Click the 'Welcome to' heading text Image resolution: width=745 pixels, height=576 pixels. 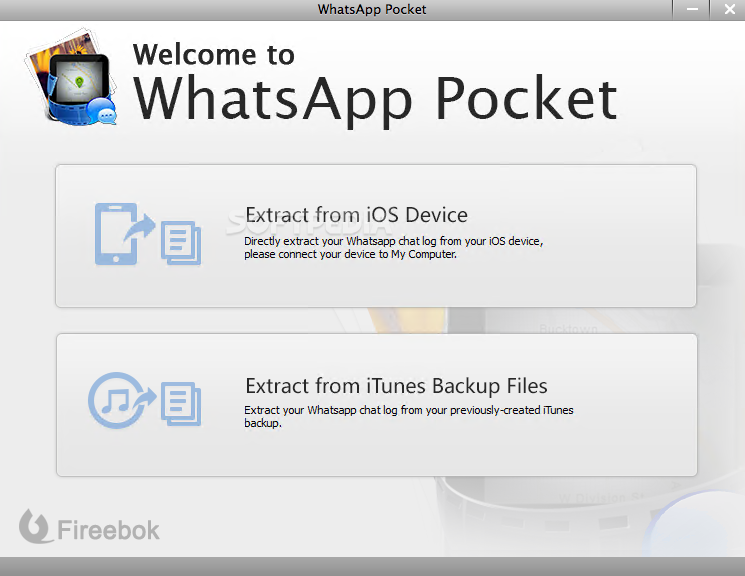214,54
